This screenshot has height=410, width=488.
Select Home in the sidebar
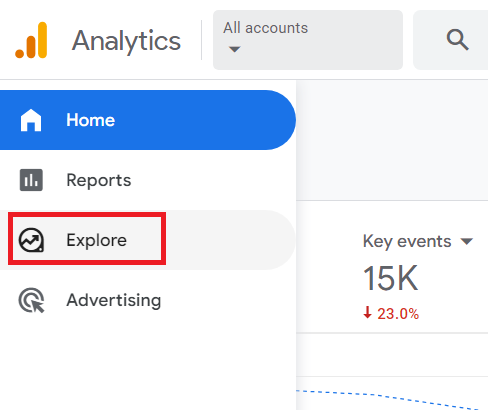click(x=148, y=120)
